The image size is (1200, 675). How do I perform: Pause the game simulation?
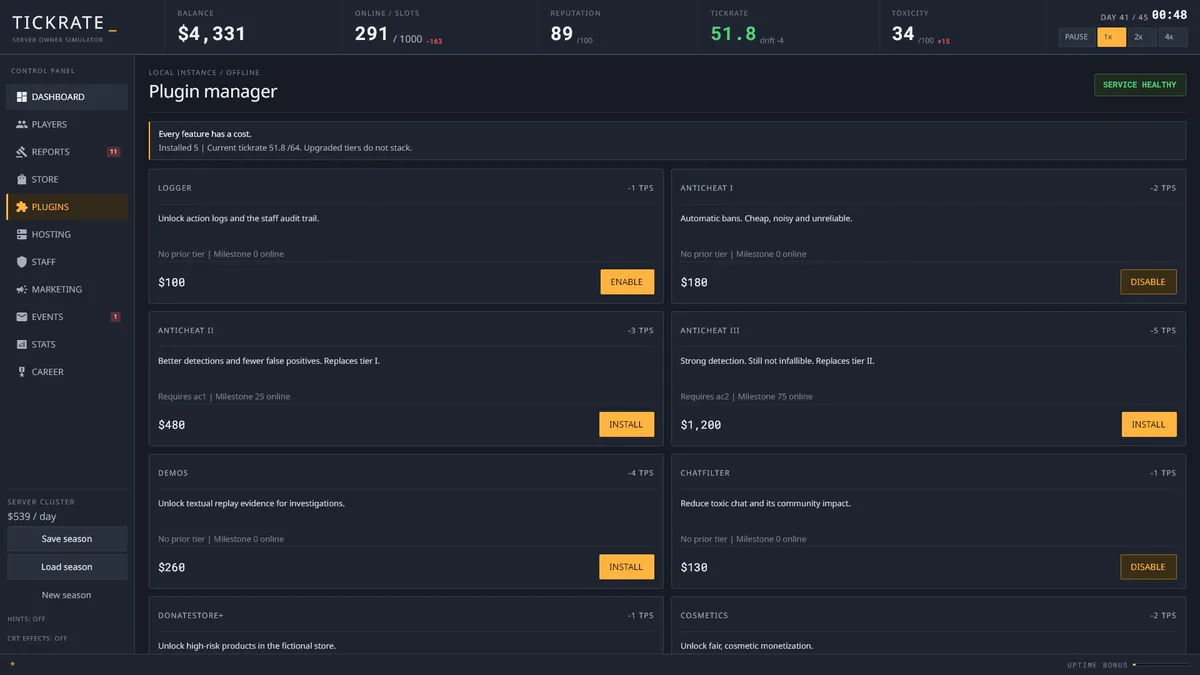click(1076, 37)
